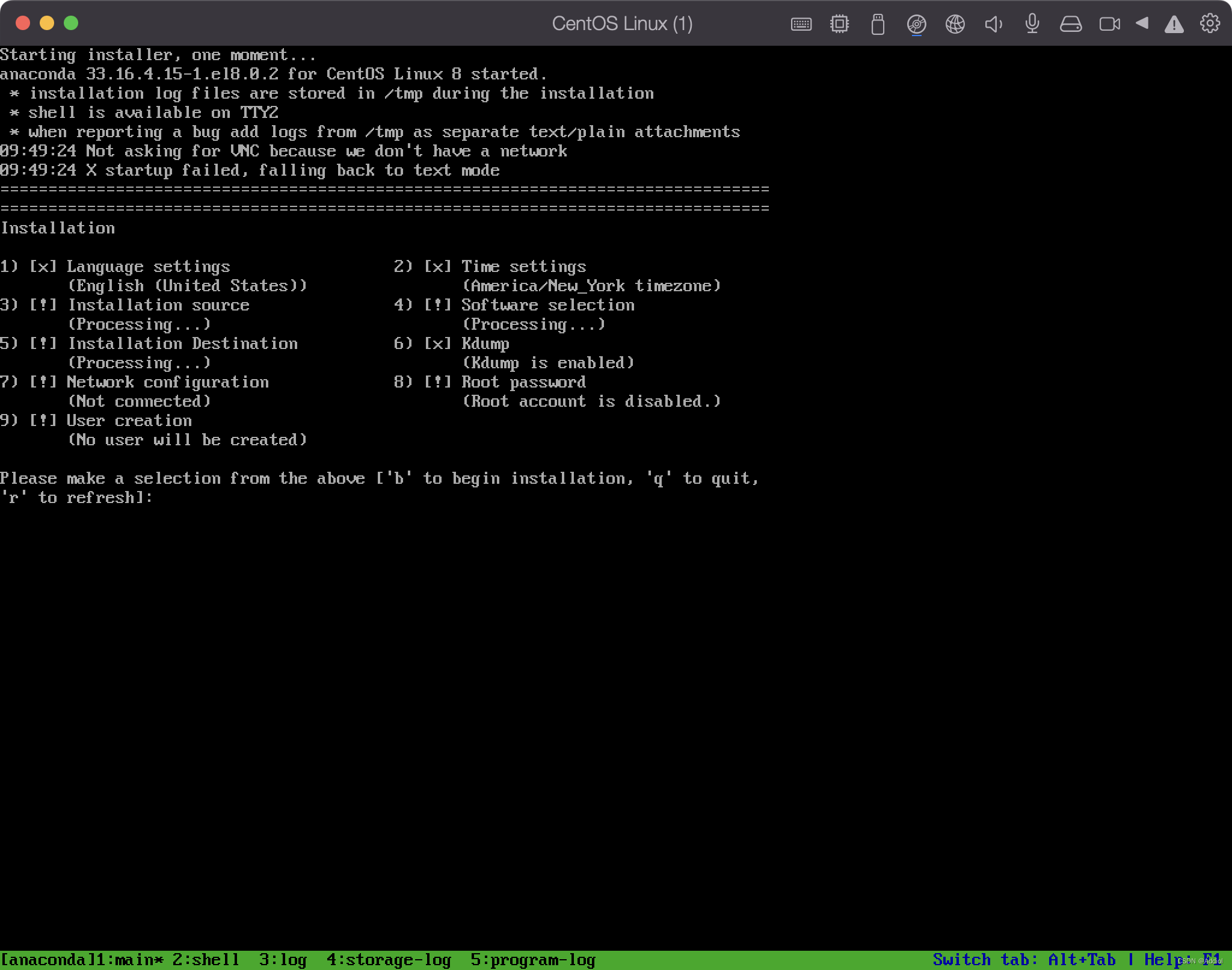Click the [anaconda] session label
This screenshot has width=1232, height=970.
pos(48,960)
